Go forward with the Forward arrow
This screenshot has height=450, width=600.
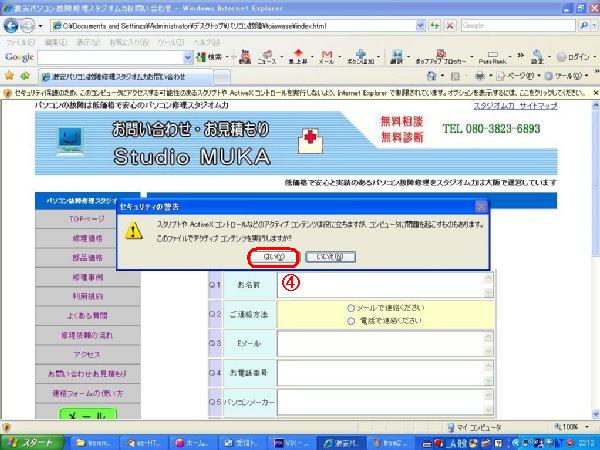[27, 26]
